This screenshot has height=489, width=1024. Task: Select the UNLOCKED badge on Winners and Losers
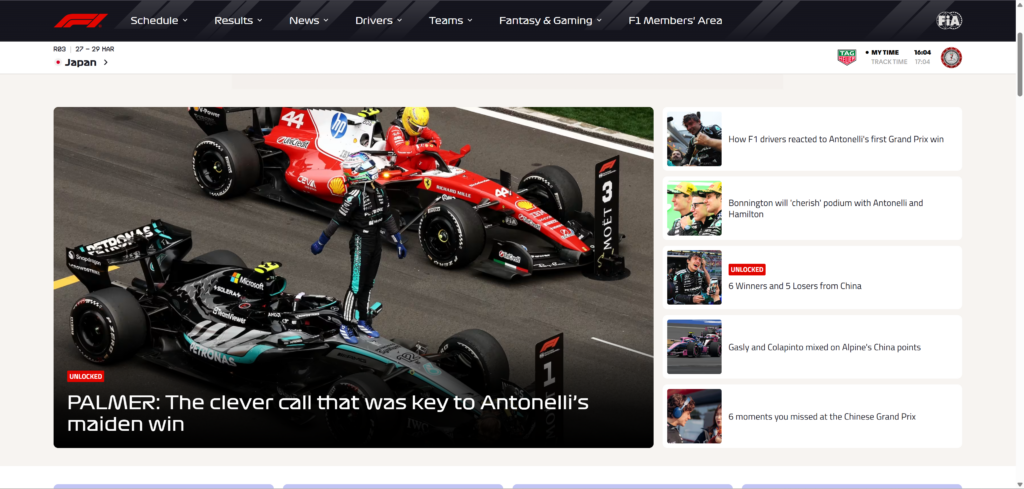(746, 270)
